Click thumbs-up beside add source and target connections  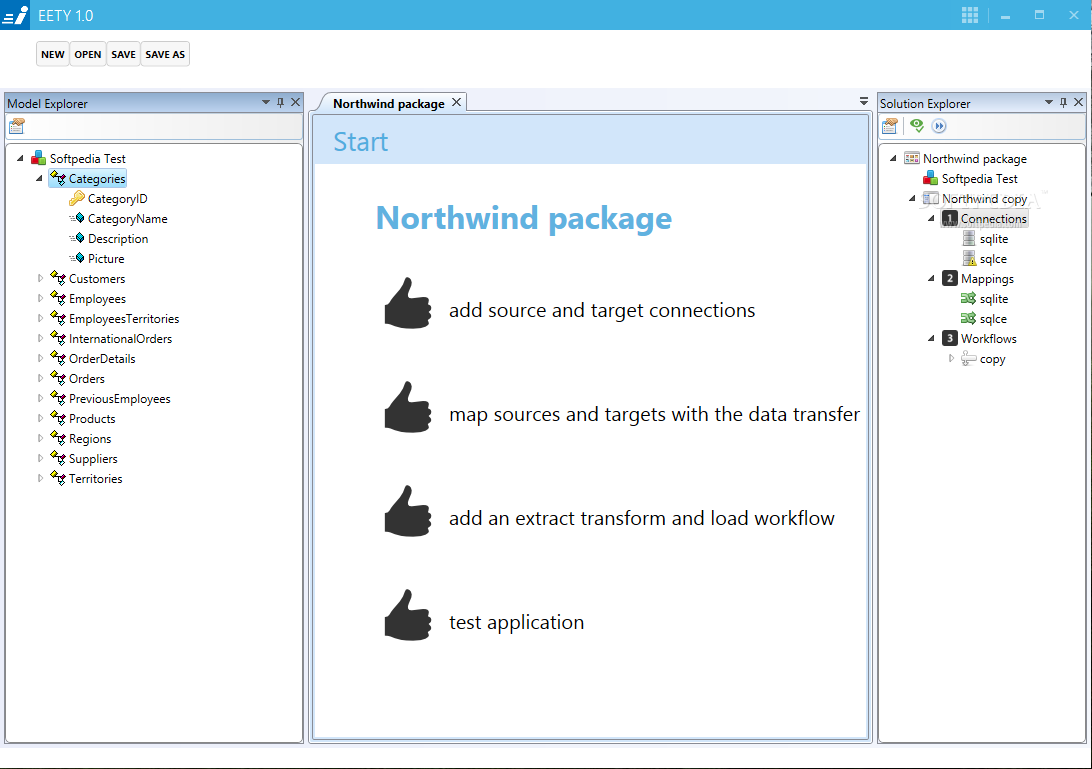(408, 304)
